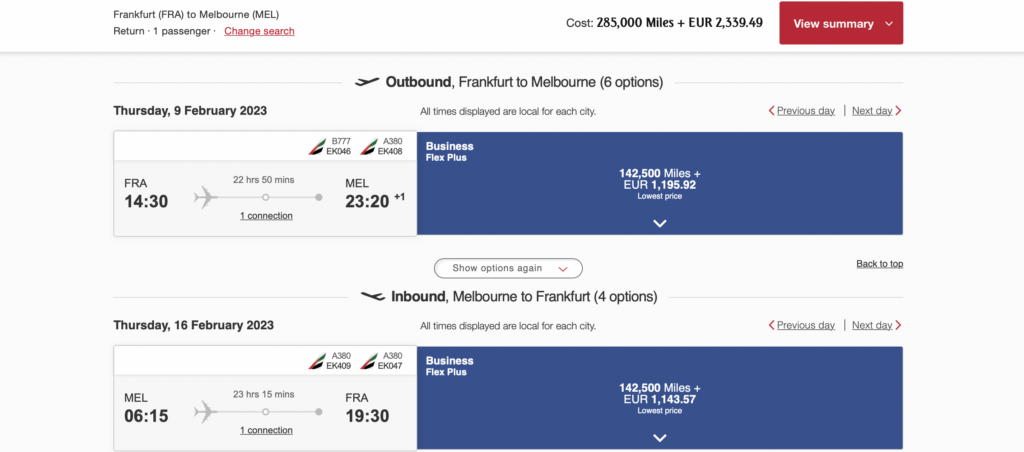Click the inbound plane icon in heading
Screen dimensions: 1024x452
(x=372, y=297)
